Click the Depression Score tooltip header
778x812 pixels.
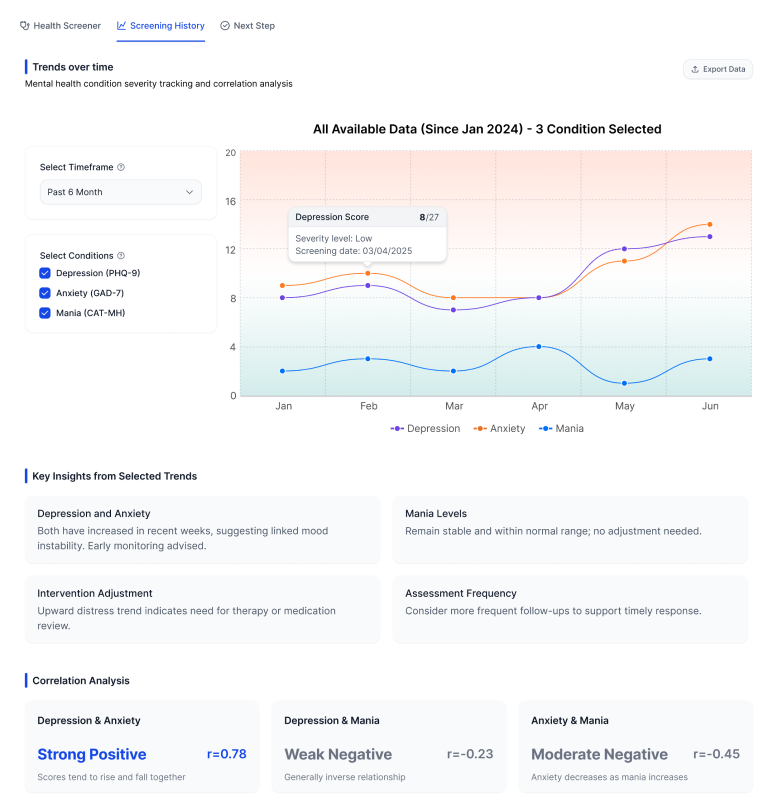[367, 217]
